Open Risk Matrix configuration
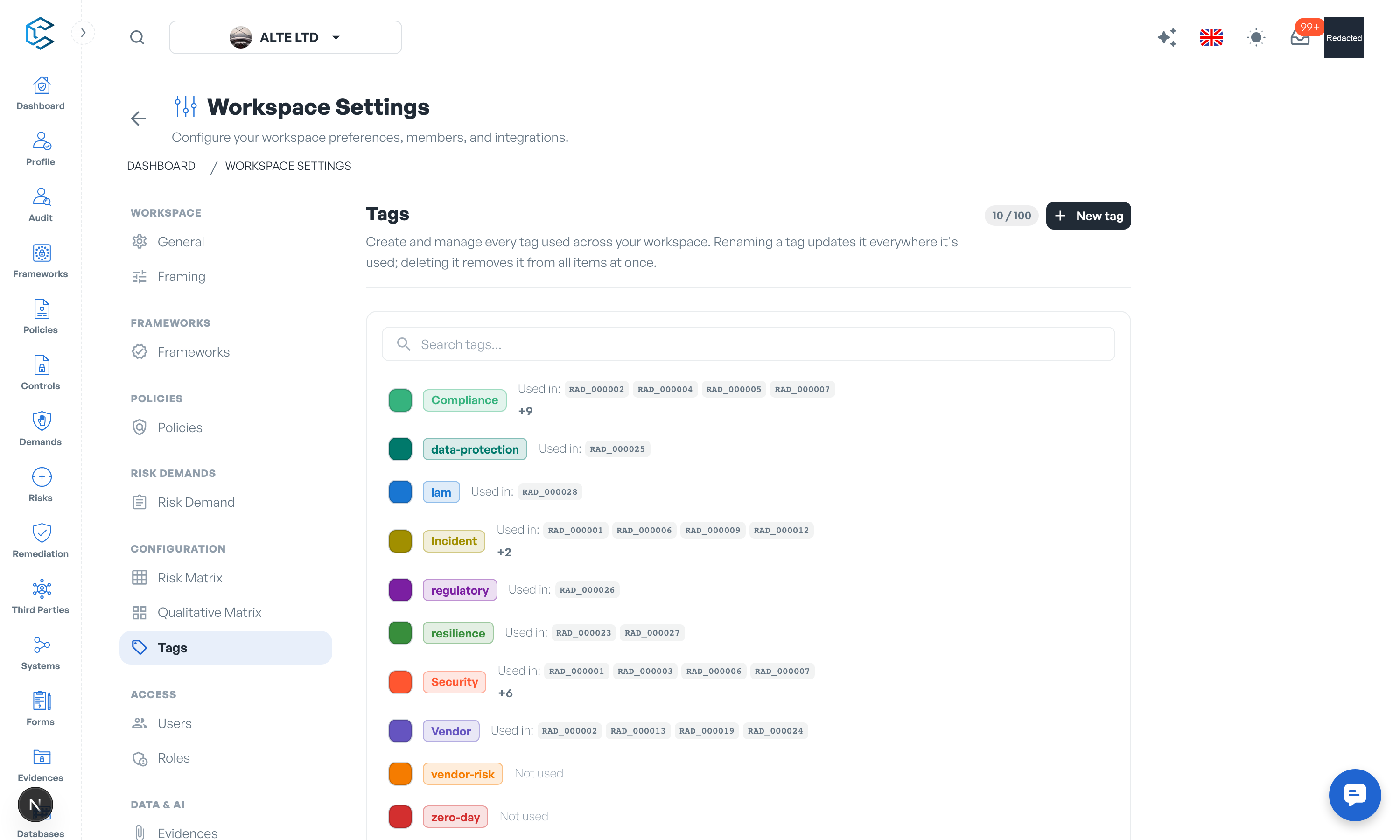Image resolution: width=1400 pixels, height=840 pixels. [225, 577]
